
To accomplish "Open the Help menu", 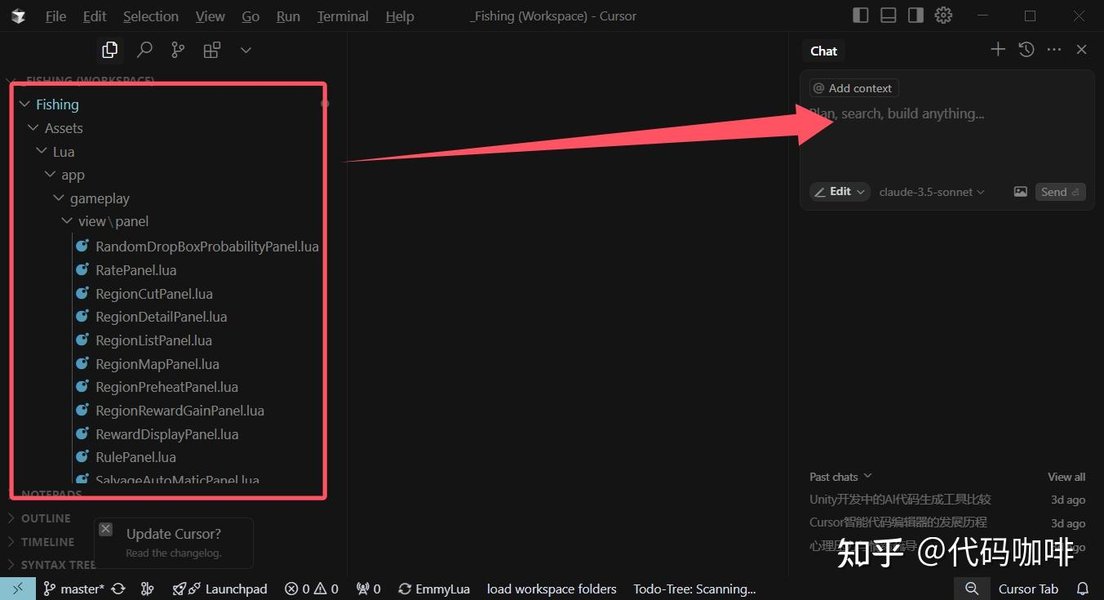I will coord(399,16).
